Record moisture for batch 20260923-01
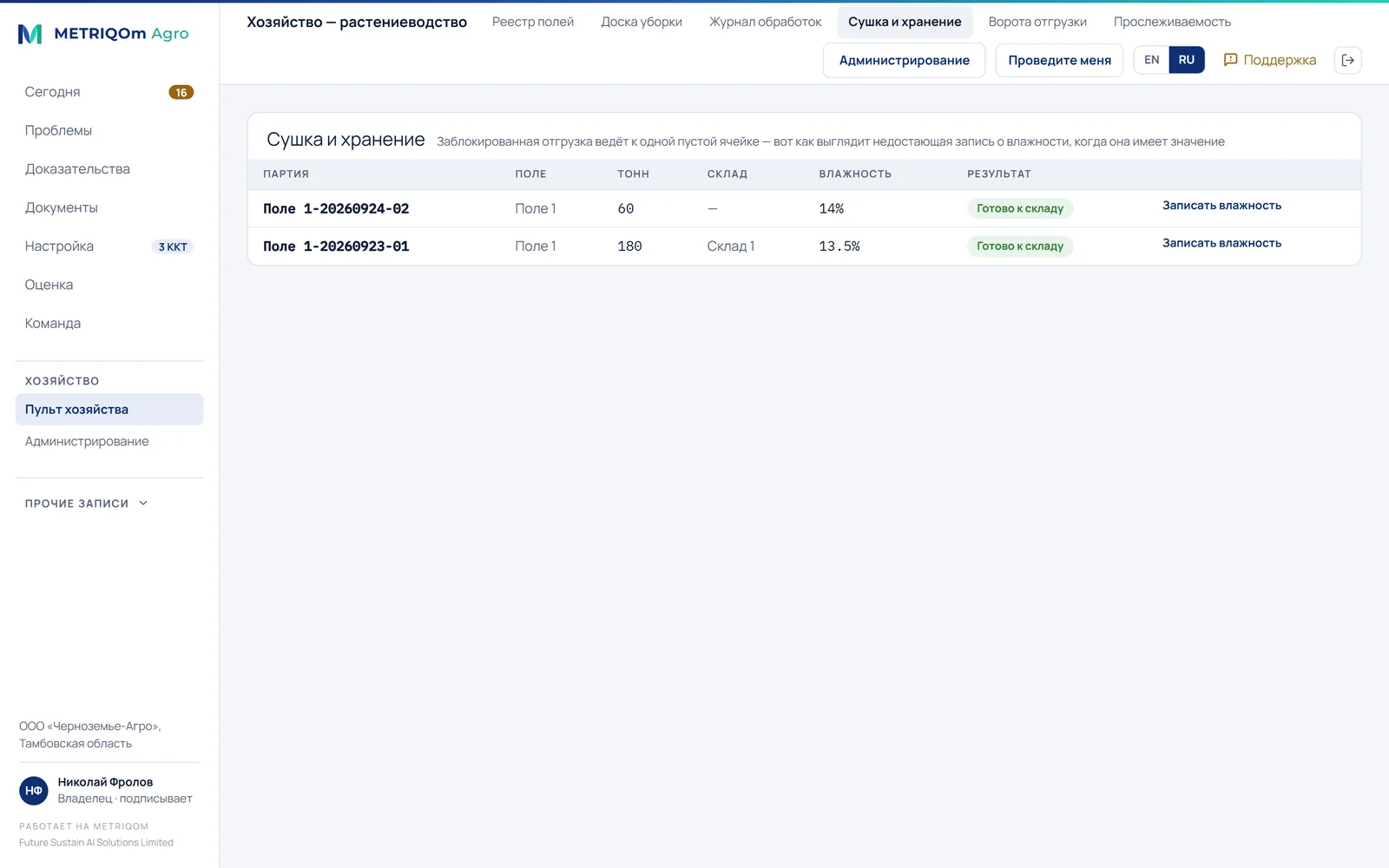Image resolution: width=1389 pixels, height=868 pixels. (x=1221, y=243)
